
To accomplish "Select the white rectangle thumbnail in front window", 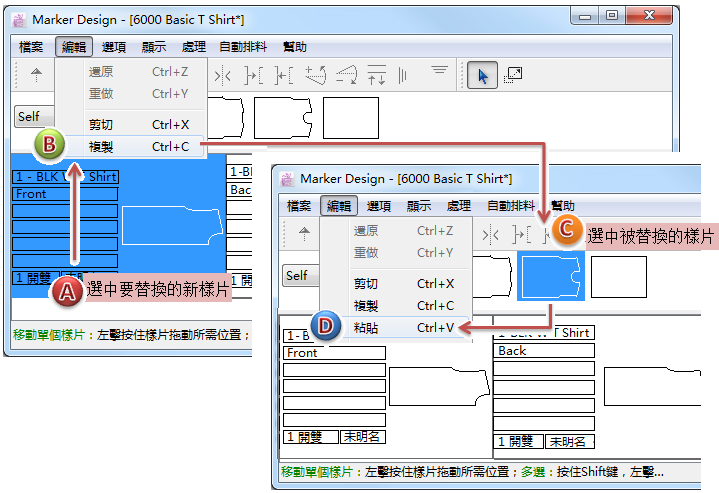I will [x=618, y=277].
